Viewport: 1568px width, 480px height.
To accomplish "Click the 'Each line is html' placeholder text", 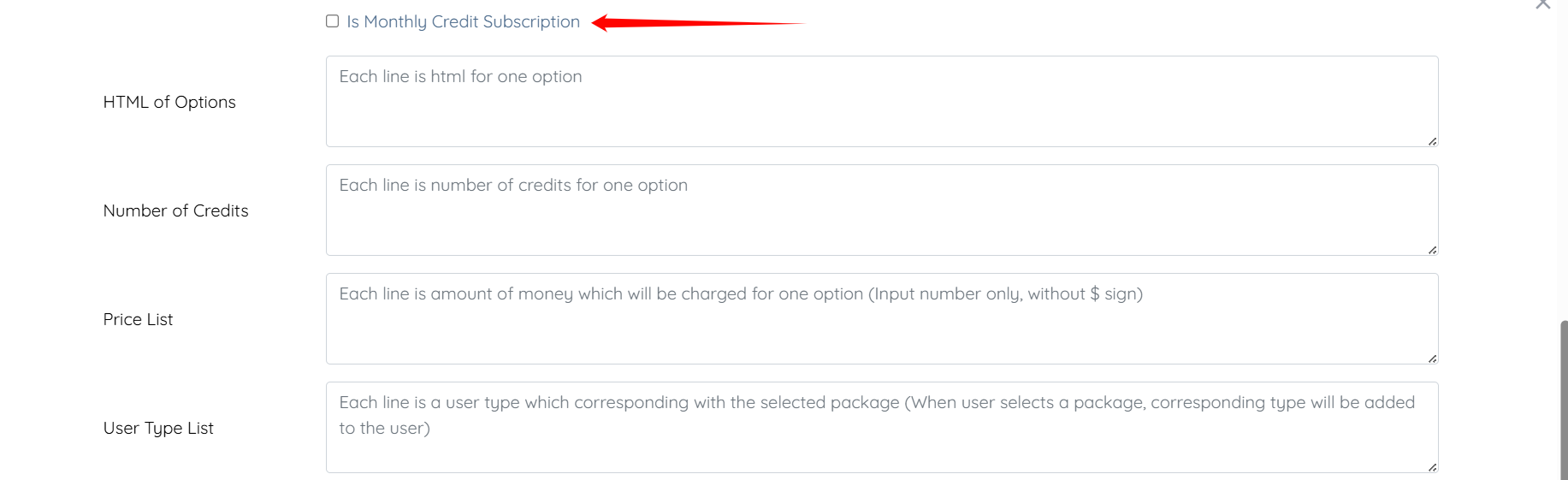I will point(460,76).
